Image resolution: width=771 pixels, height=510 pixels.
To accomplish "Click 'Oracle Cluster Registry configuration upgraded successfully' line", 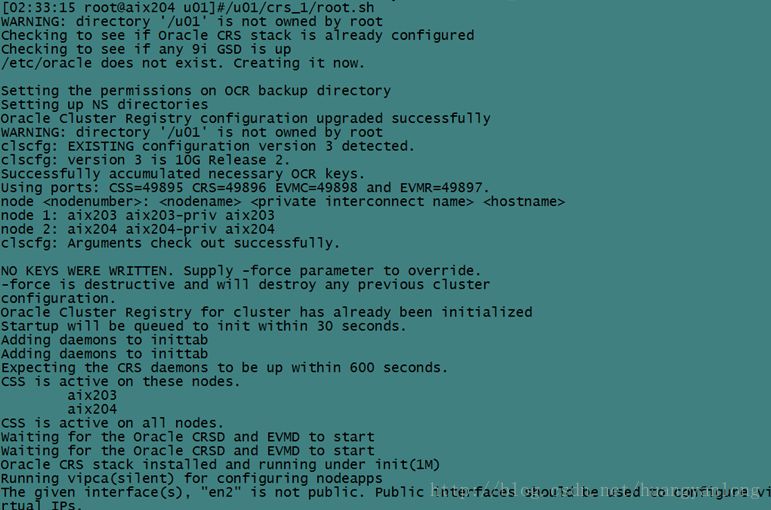I will pos(245,118).
